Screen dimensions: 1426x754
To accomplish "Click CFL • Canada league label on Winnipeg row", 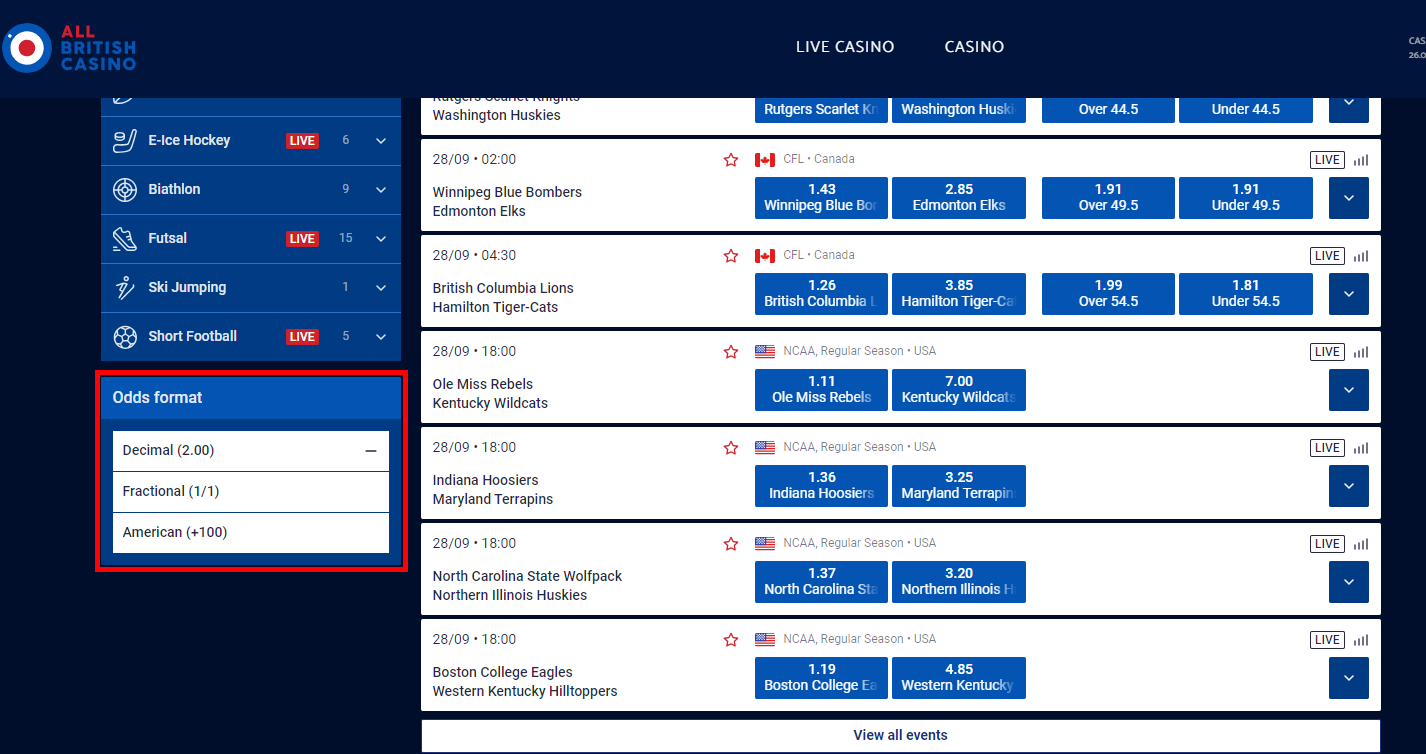I will coord(818,159).
